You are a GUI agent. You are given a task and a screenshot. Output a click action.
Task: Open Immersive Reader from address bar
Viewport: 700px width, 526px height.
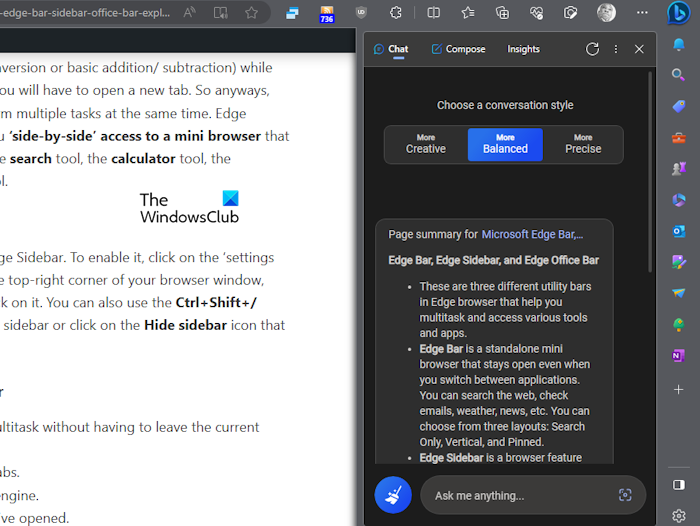tap(221, 13)
